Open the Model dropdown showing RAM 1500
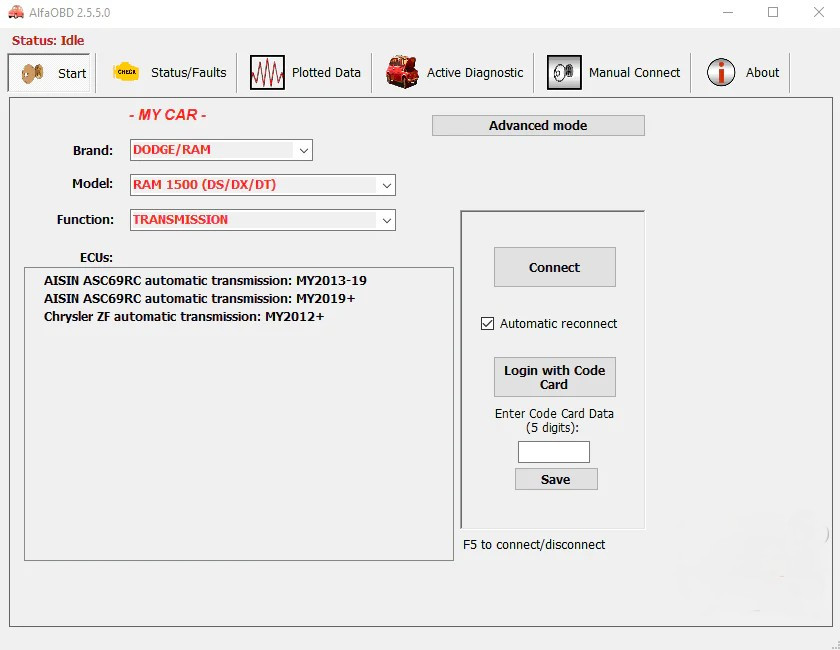 pyautogui.click(x=386, y=185)
